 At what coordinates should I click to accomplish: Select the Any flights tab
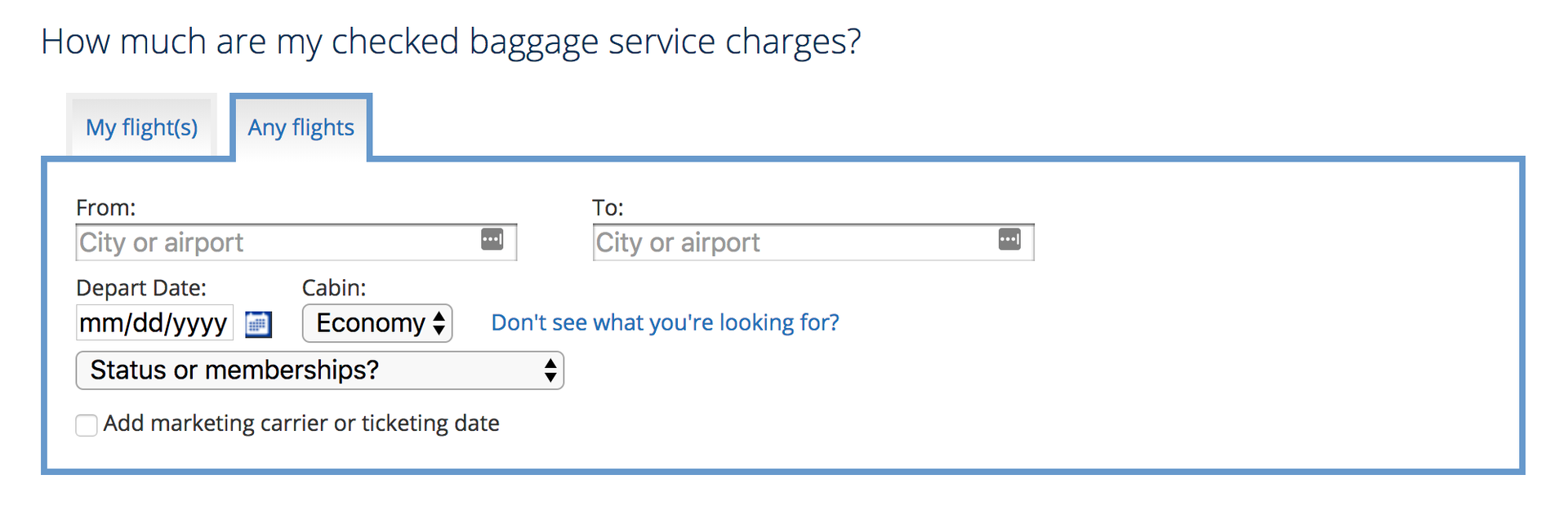[x=301, y=127]
